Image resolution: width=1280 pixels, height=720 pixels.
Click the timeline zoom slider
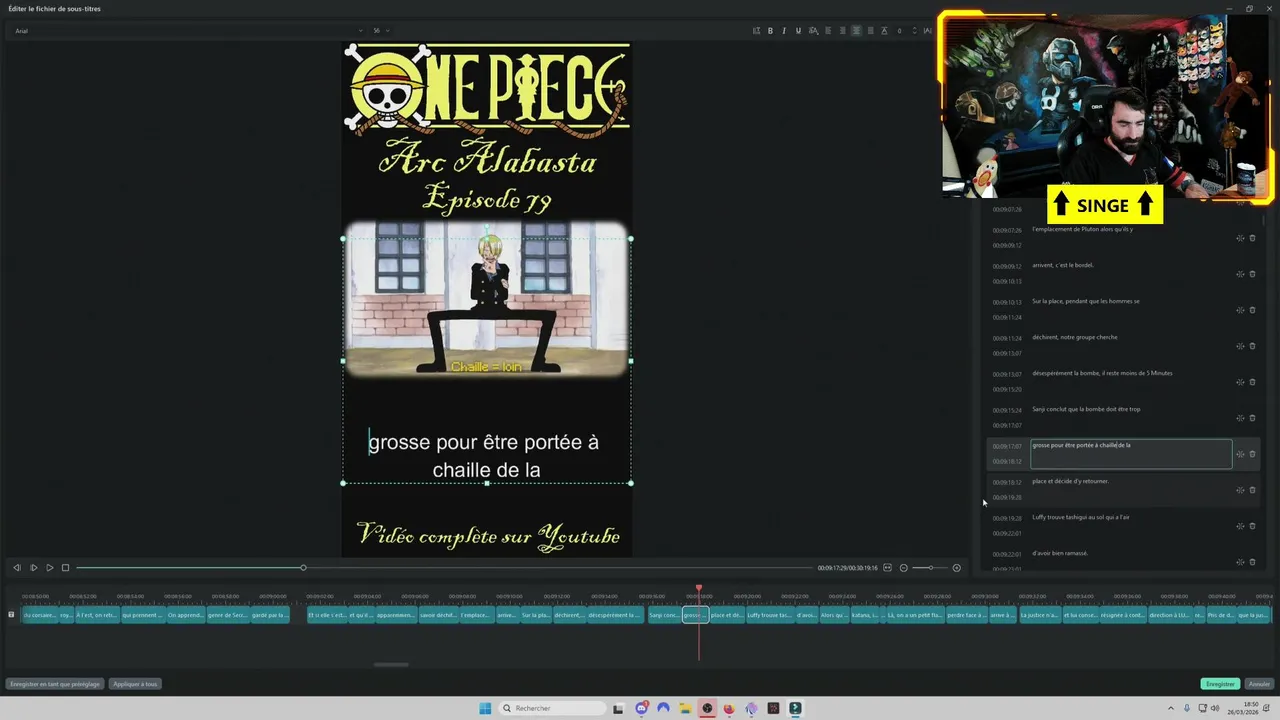click(930, 568)
